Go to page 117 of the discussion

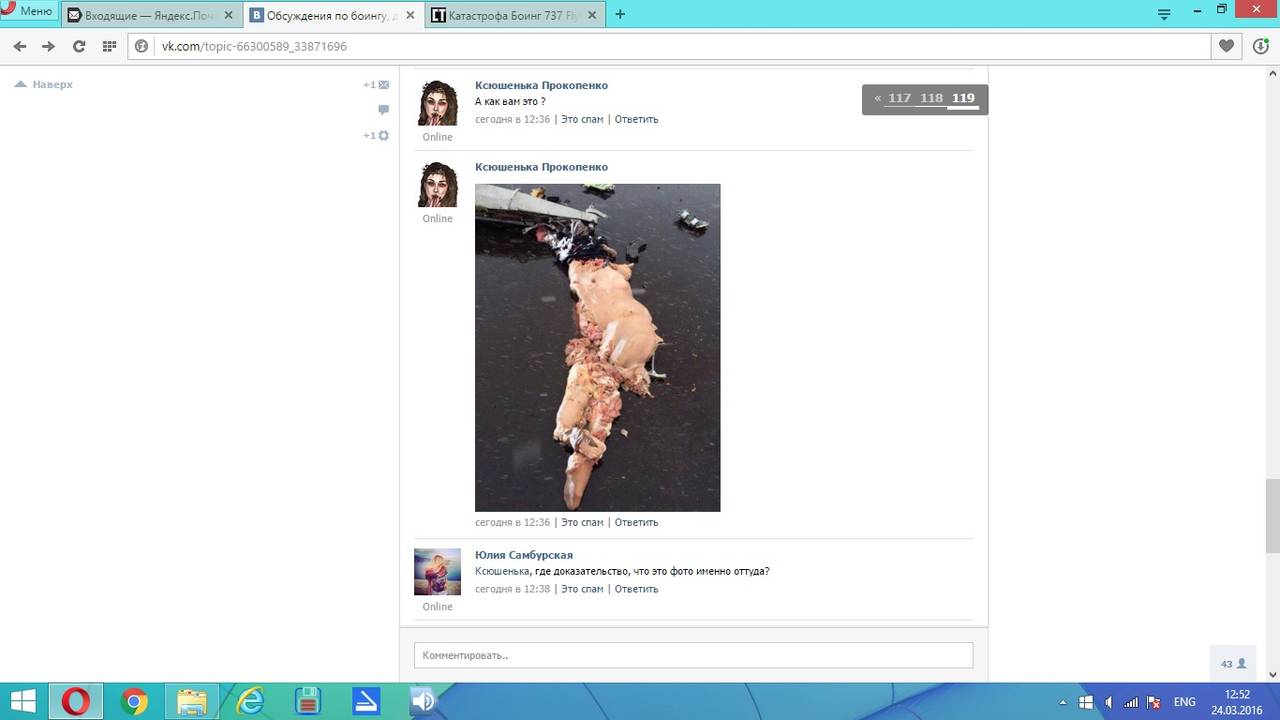[x=899, y=98]
